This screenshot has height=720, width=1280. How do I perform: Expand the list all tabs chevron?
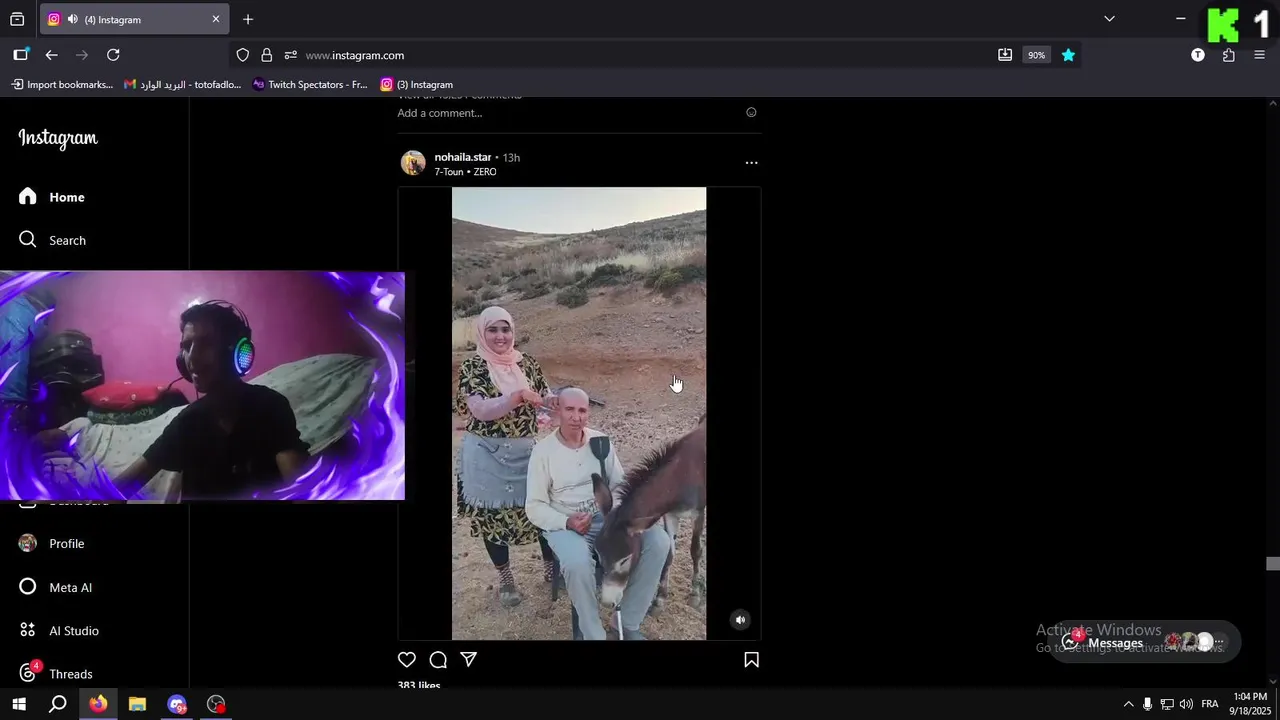point(1109,19)
